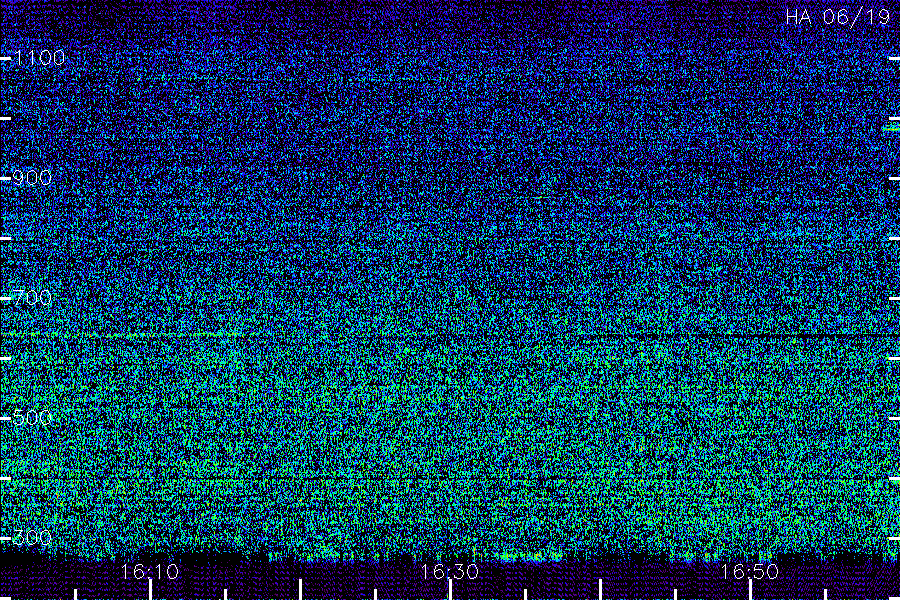Viewport: 900px width, 600px height.
Task: Click the tick mark below 16:30
Action: coord(451,590)
